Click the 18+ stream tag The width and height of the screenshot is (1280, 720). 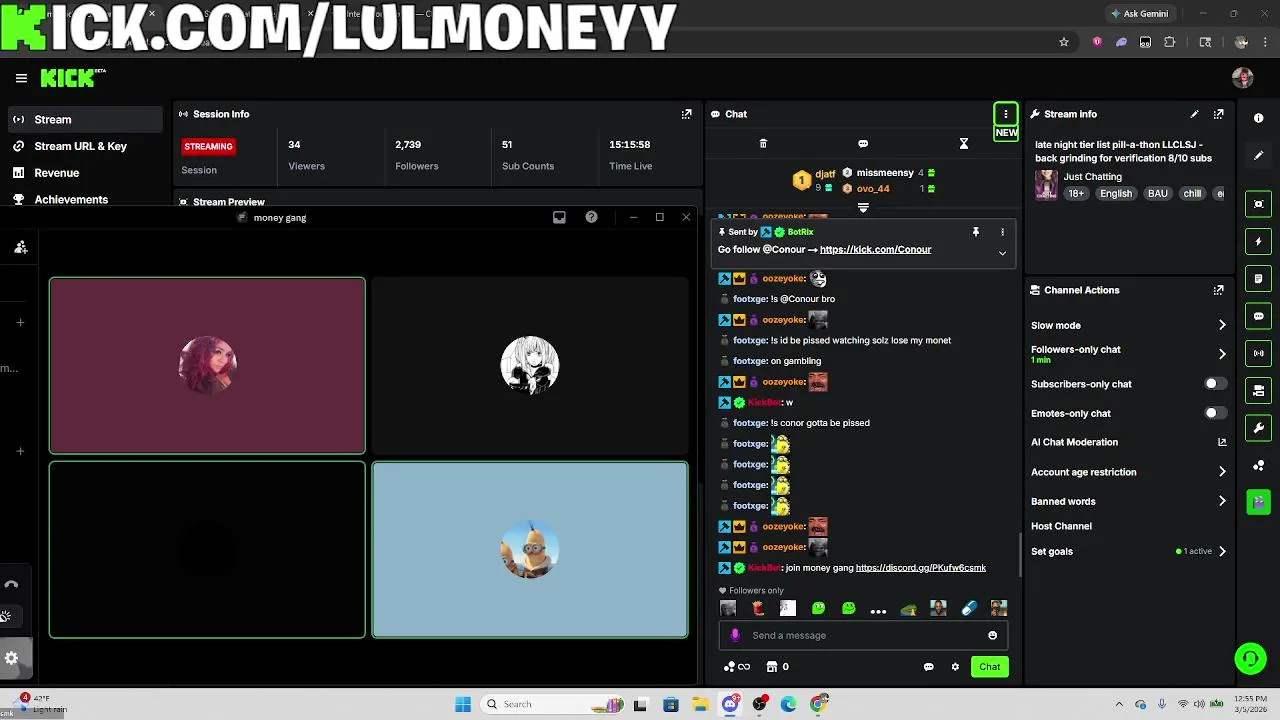tap(1076, 194)
